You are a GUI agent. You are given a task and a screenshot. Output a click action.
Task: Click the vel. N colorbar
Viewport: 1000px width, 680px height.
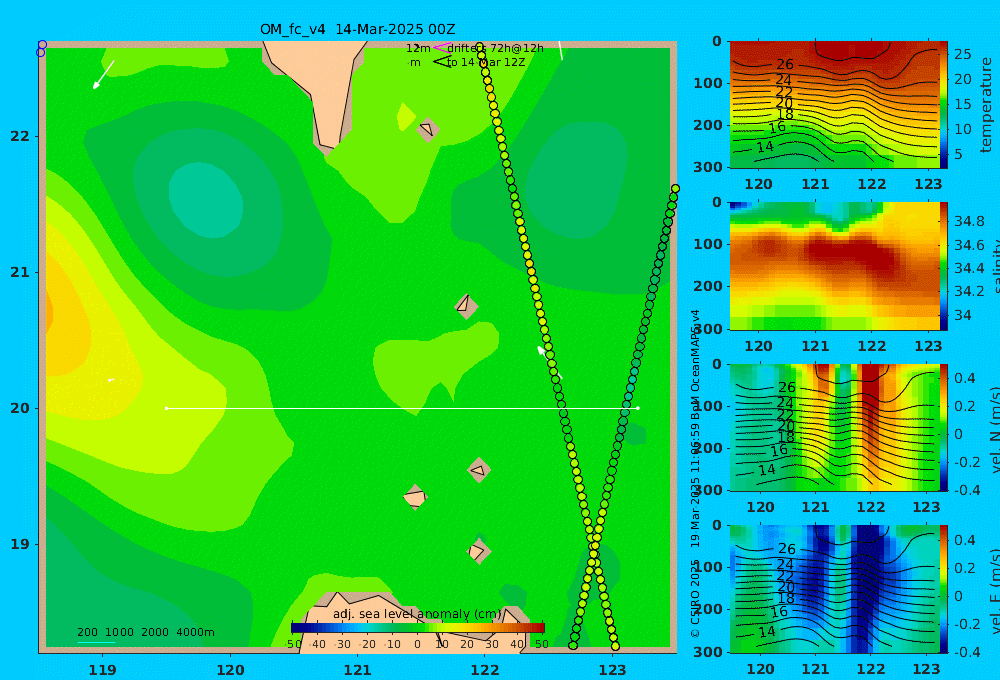[944, 427]
